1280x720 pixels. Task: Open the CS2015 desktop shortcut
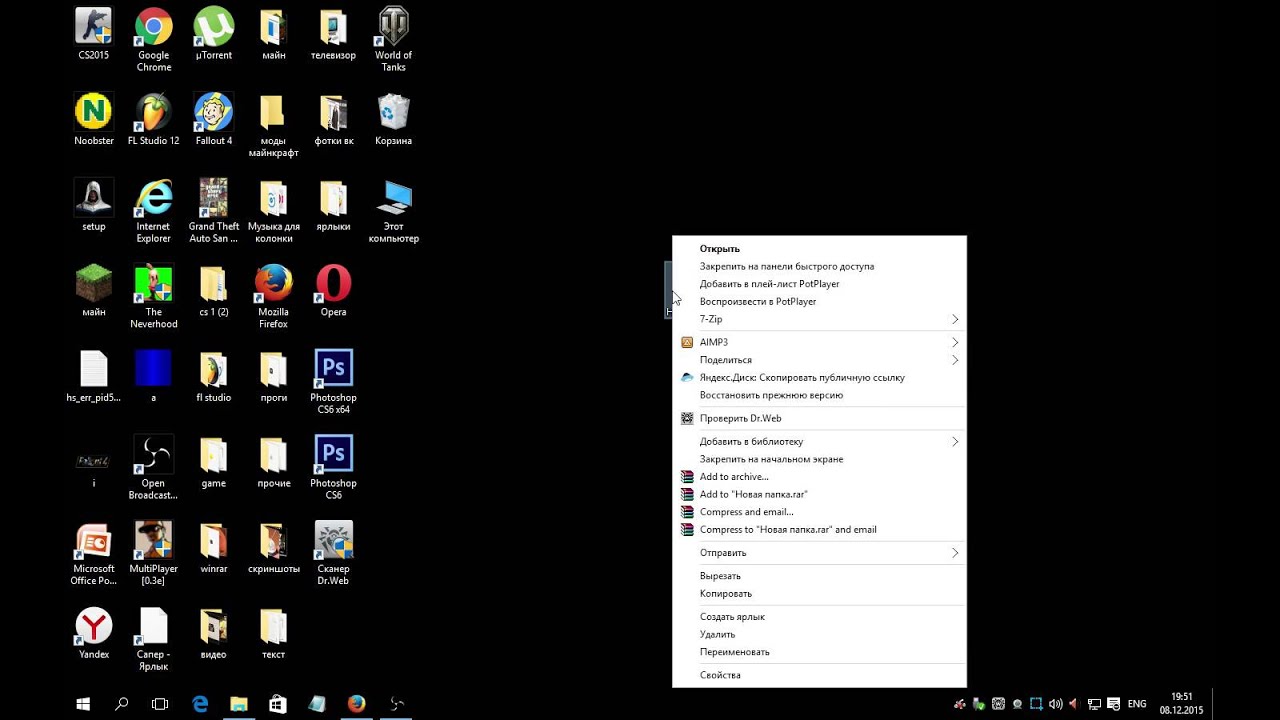(x=93, y=33)
